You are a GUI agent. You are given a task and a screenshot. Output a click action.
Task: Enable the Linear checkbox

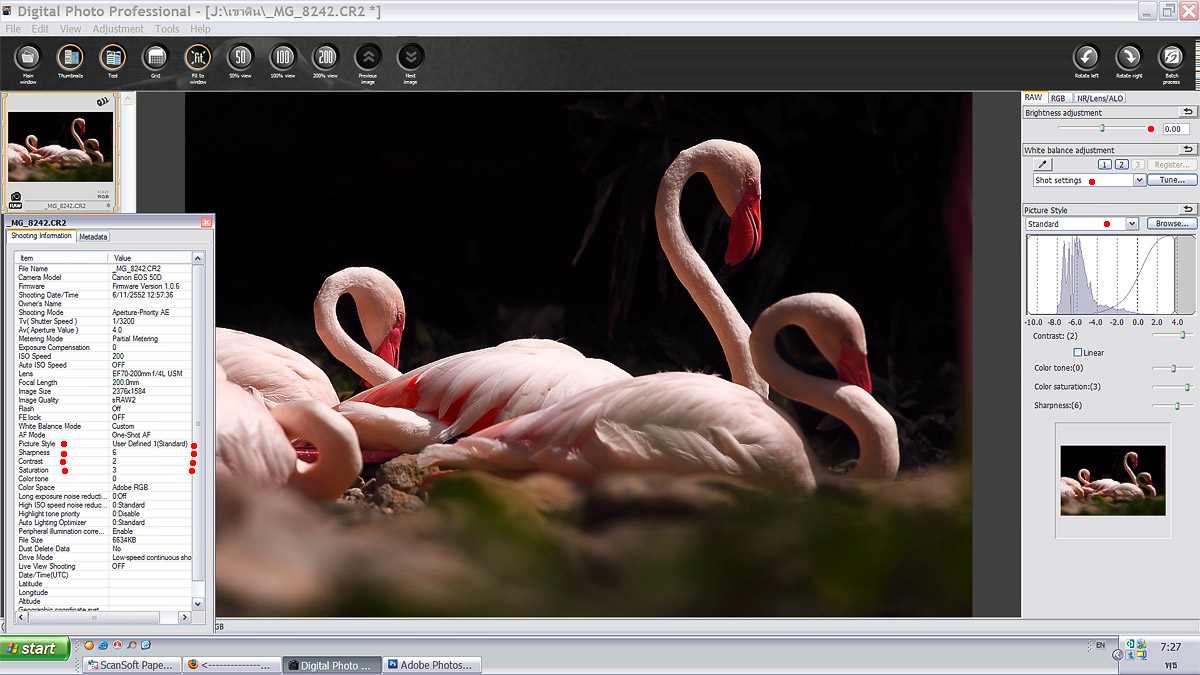tap(1078, 353)
